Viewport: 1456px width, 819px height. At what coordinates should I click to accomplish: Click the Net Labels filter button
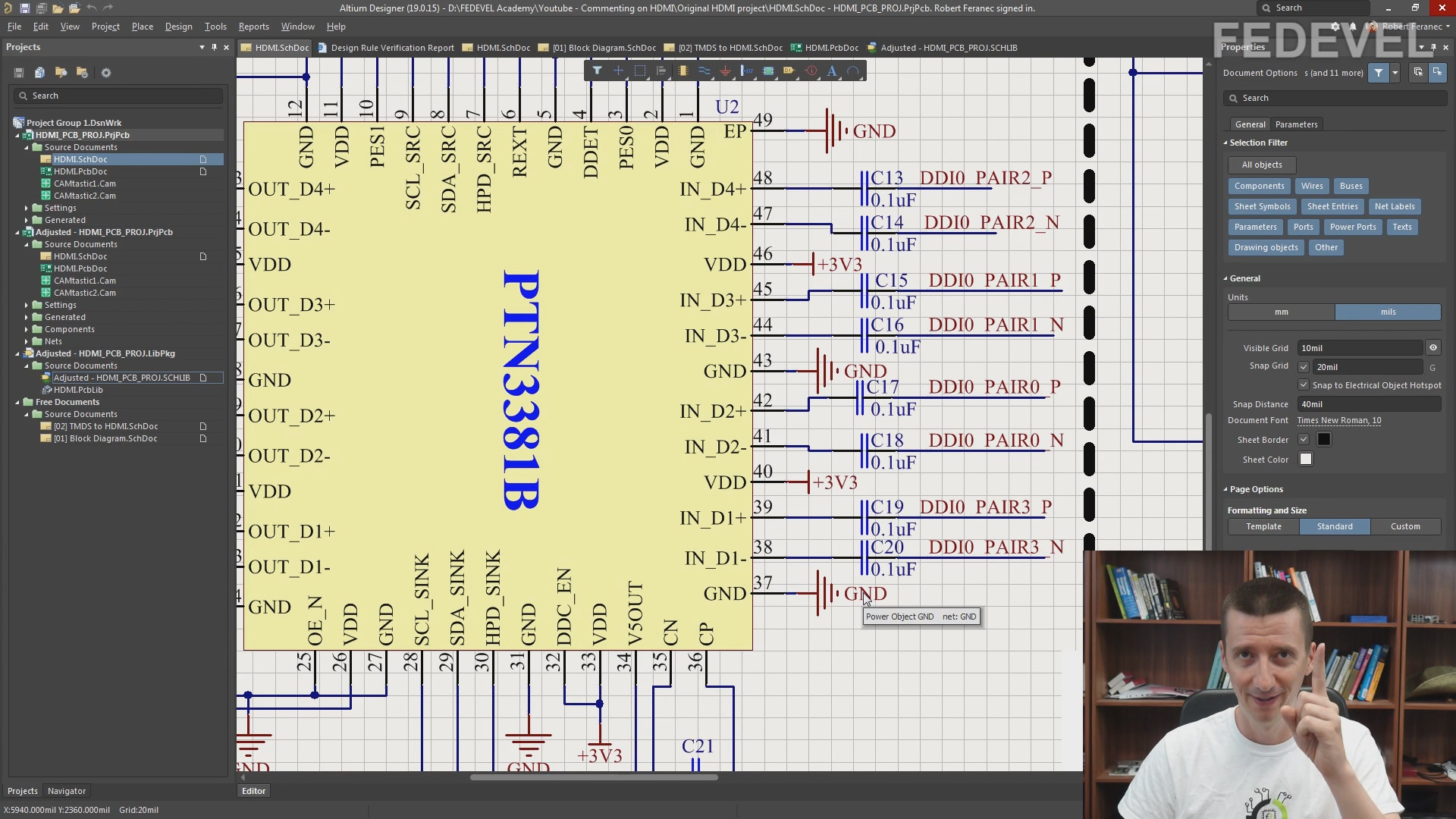point(1394,206)
